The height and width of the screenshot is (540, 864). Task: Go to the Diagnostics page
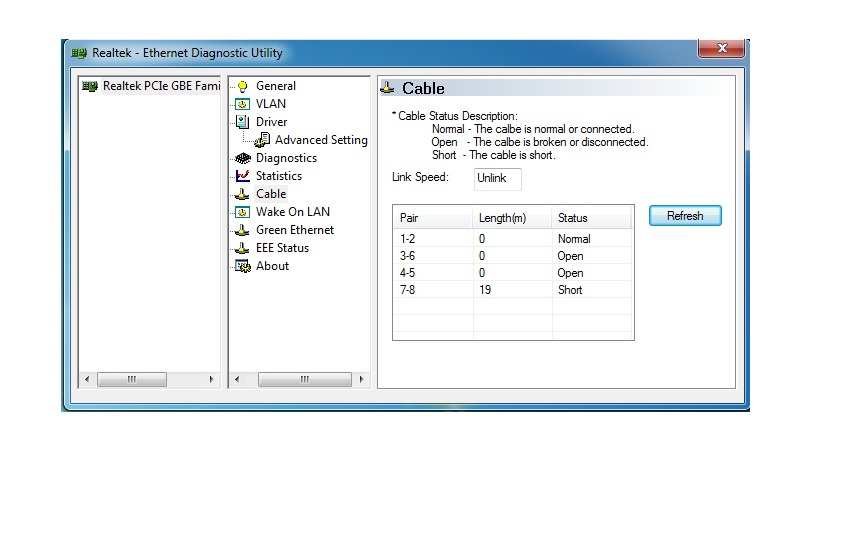tap(286, 158)
